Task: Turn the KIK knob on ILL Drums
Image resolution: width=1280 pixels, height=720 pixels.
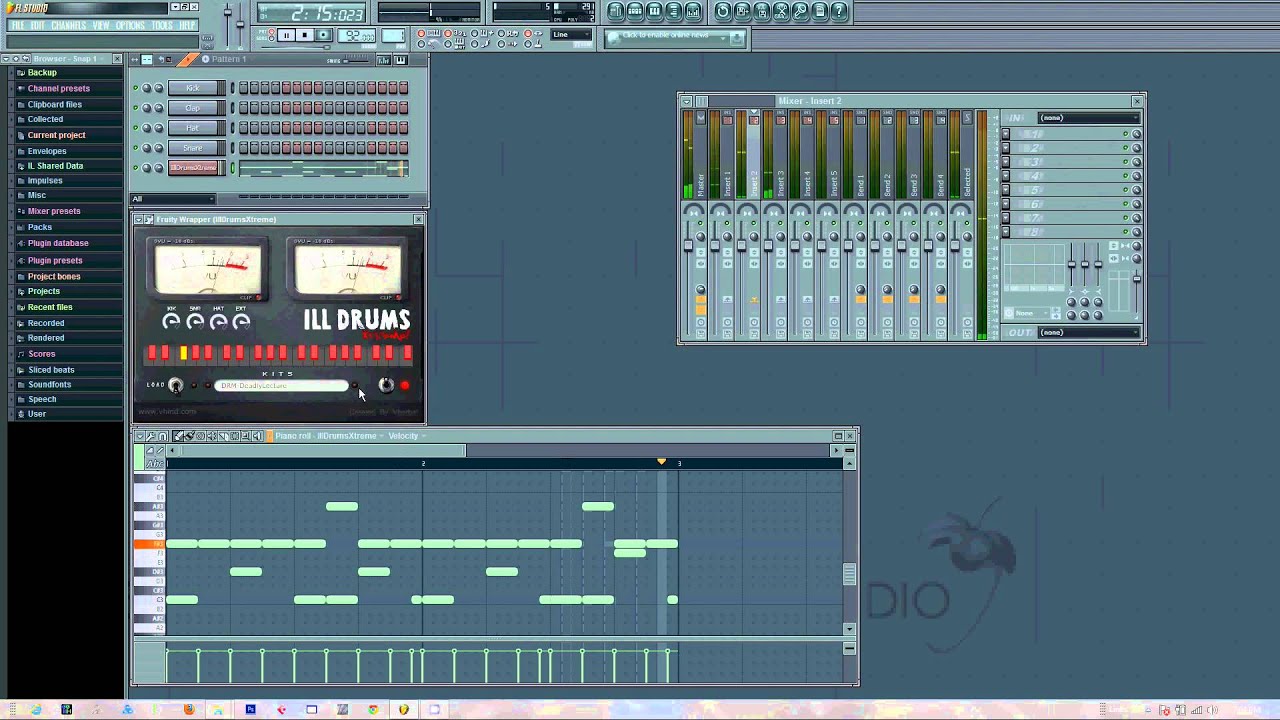Action: 171,321
